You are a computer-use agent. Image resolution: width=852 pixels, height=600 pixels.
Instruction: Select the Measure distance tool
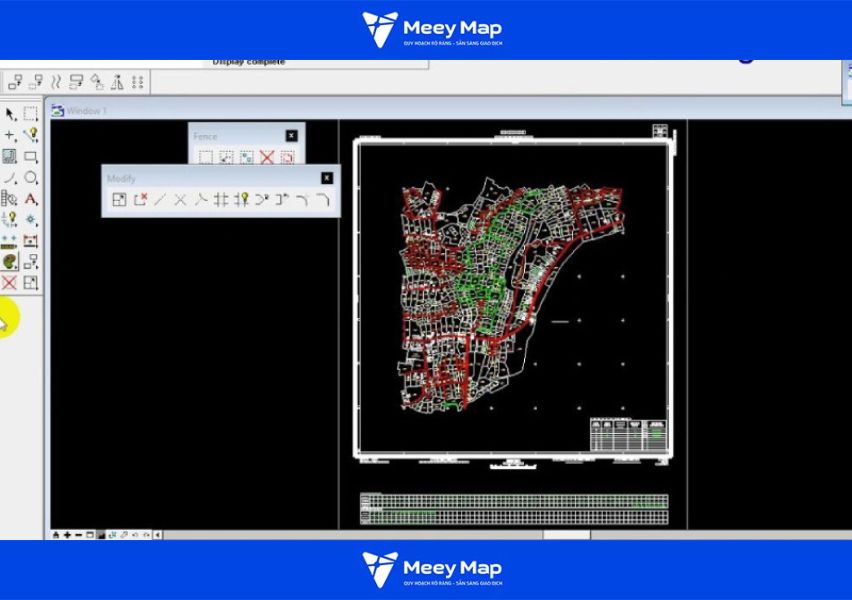[x=10, y=241]
